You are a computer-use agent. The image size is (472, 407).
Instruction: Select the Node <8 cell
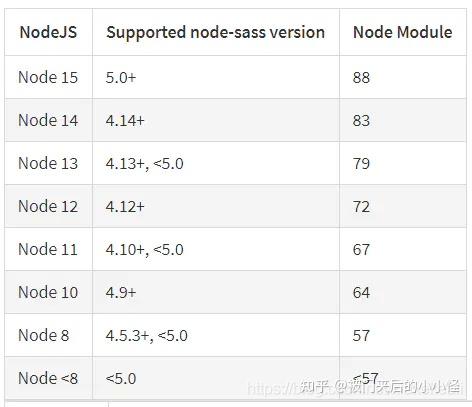[x=48, y=378]
